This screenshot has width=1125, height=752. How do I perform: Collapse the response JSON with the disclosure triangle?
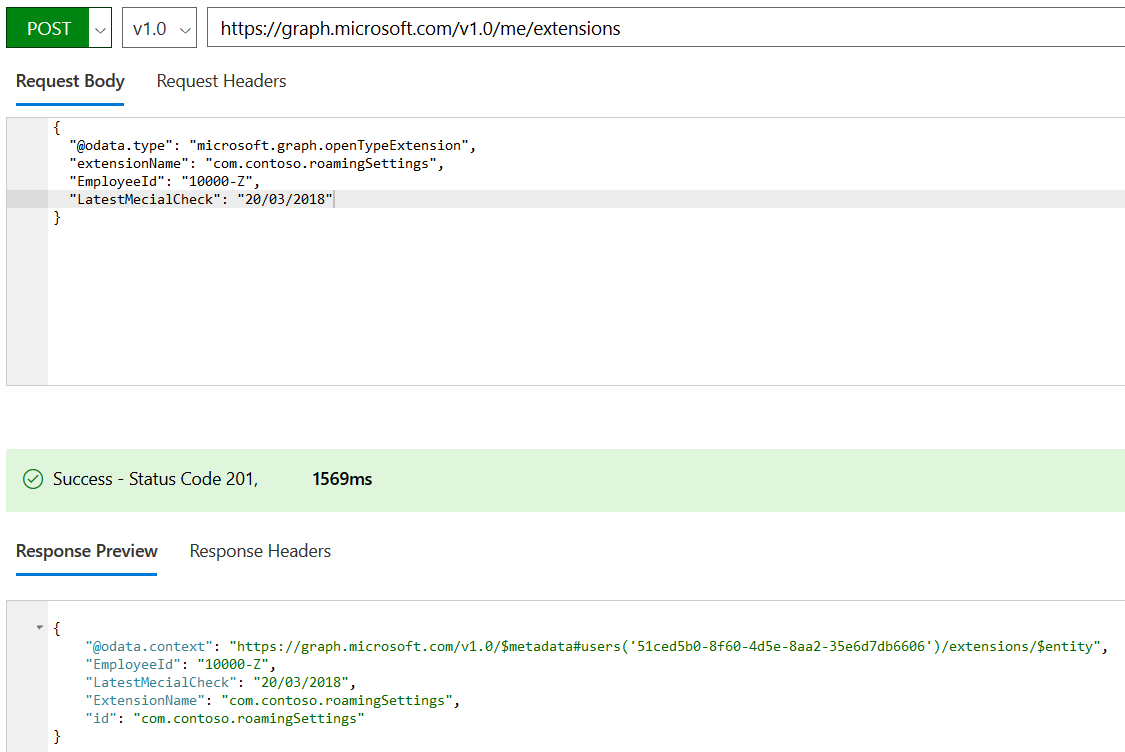[40, 629]
